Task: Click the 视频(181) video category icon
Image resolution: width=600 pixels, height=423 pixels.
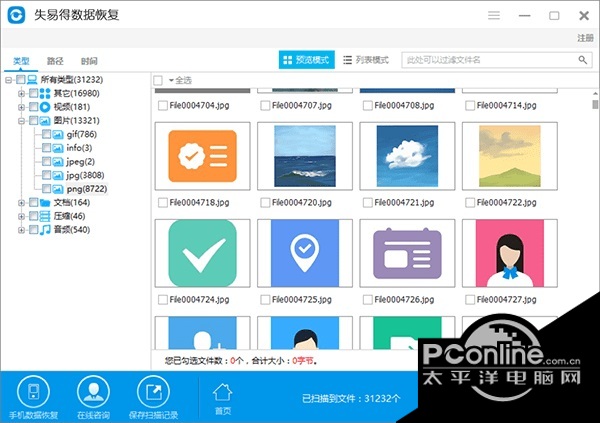Action: point(45,107)
